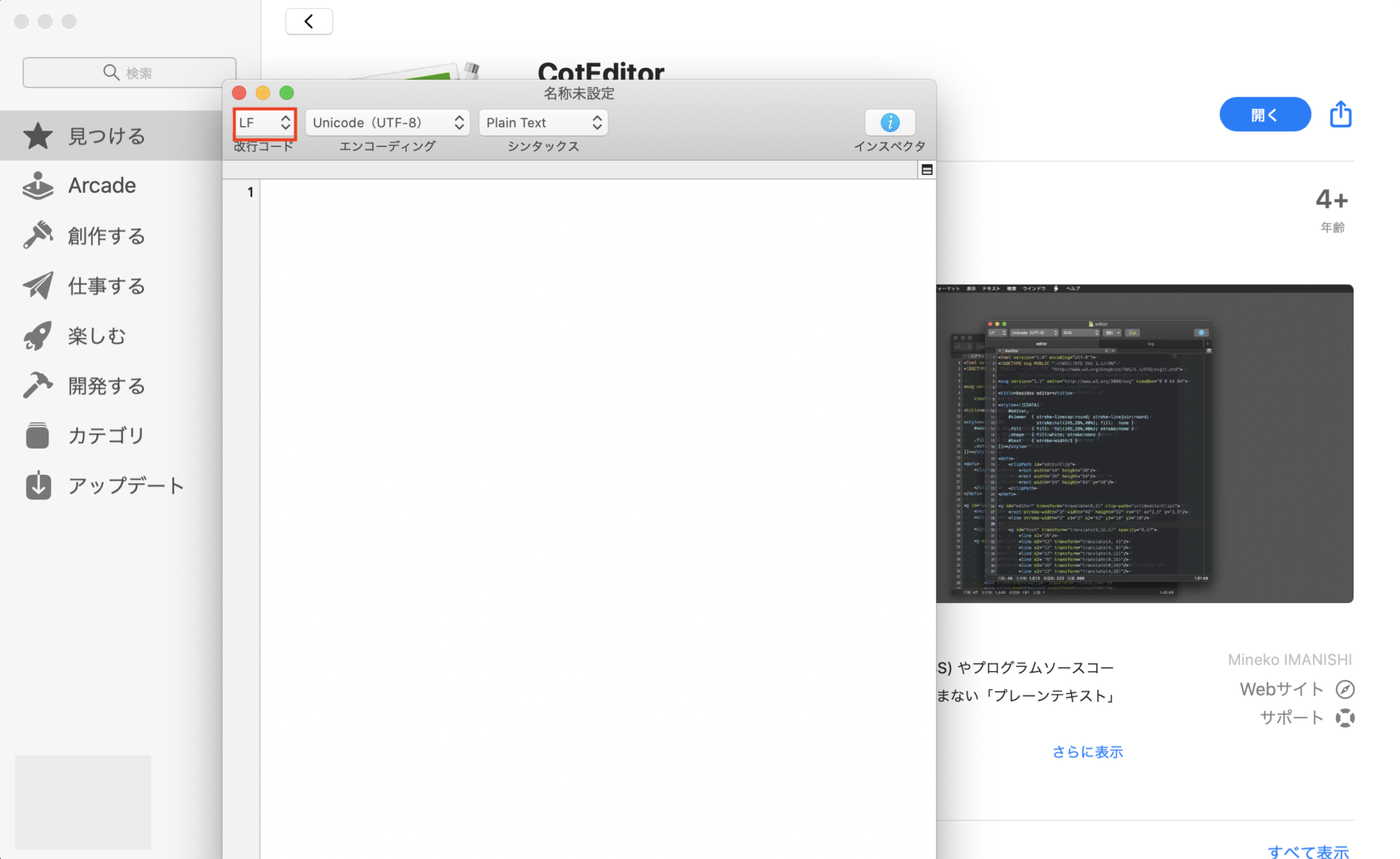This screenshot has width=1400, height=859.
Task: Click the Arcade joystick icon
Action: pos(38,185)
